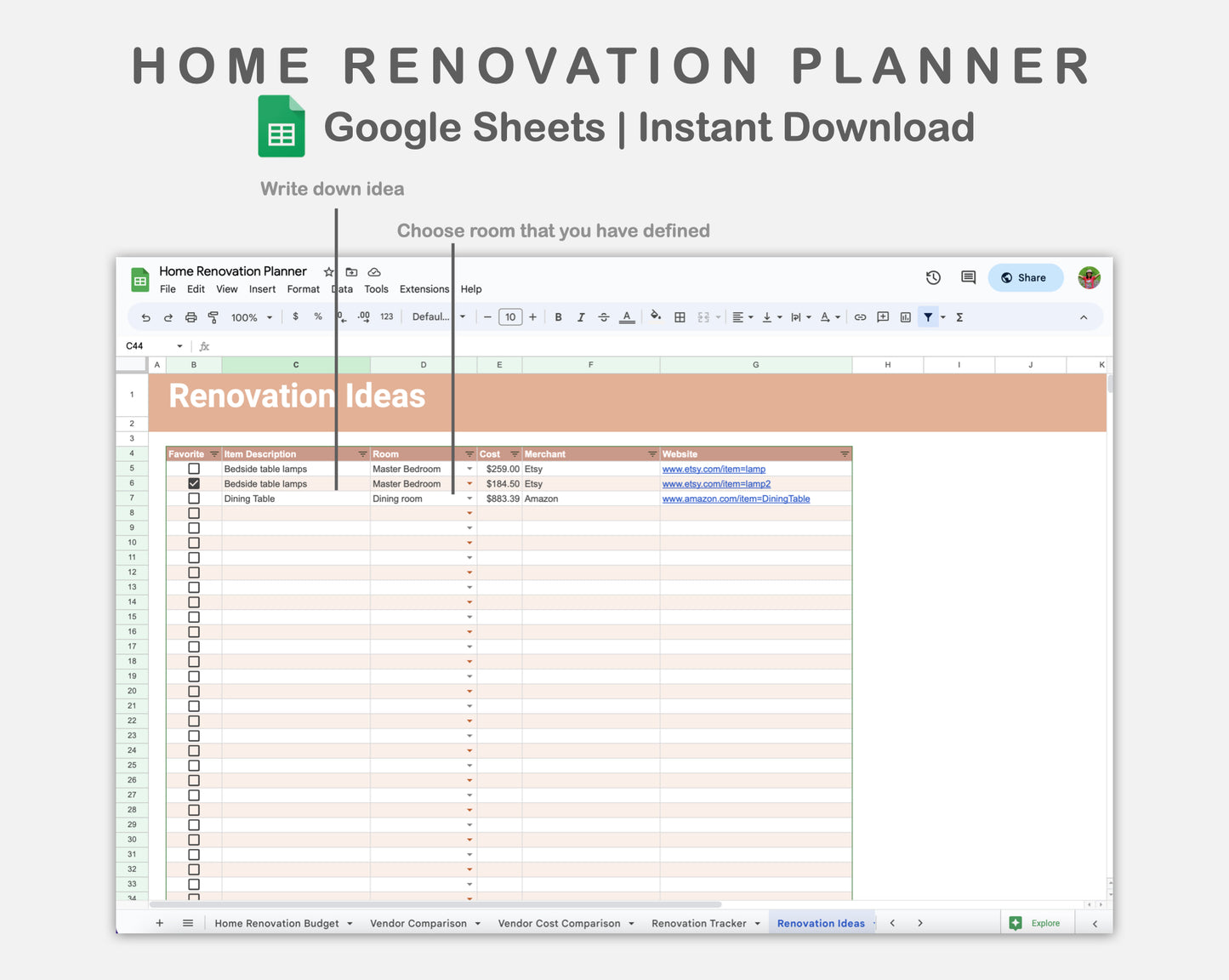The image size is (1229, 980).
Task: Open the Fill color tool
Action: click(x=655, y=316)
